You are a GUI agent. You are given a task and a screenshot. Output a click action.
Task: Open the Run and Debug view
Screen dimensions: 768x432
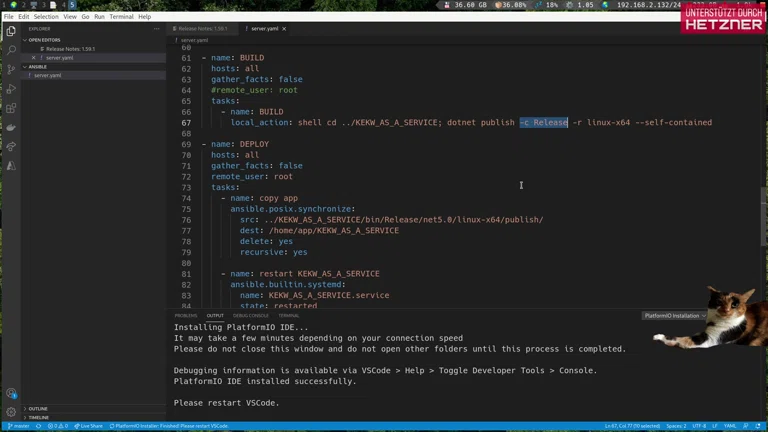pos(11,89)
